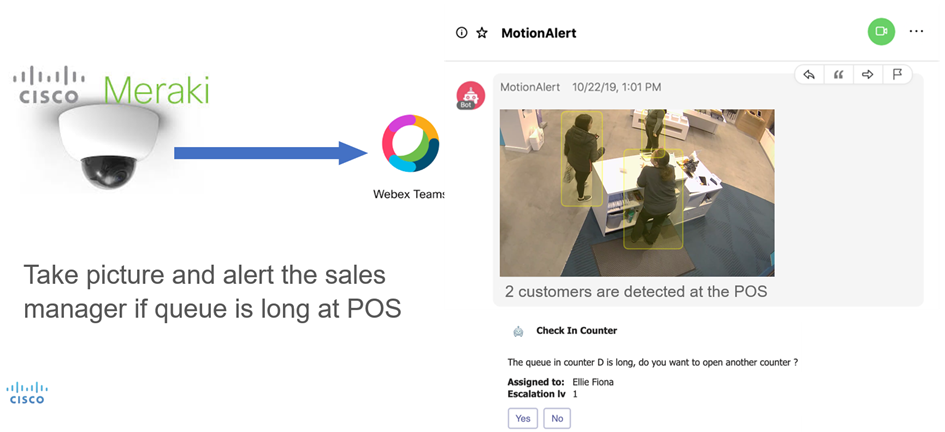Click the small Cisco logo at bottom left
The width and height of the screenshot is (945, 432).
(x=27, y=392)
